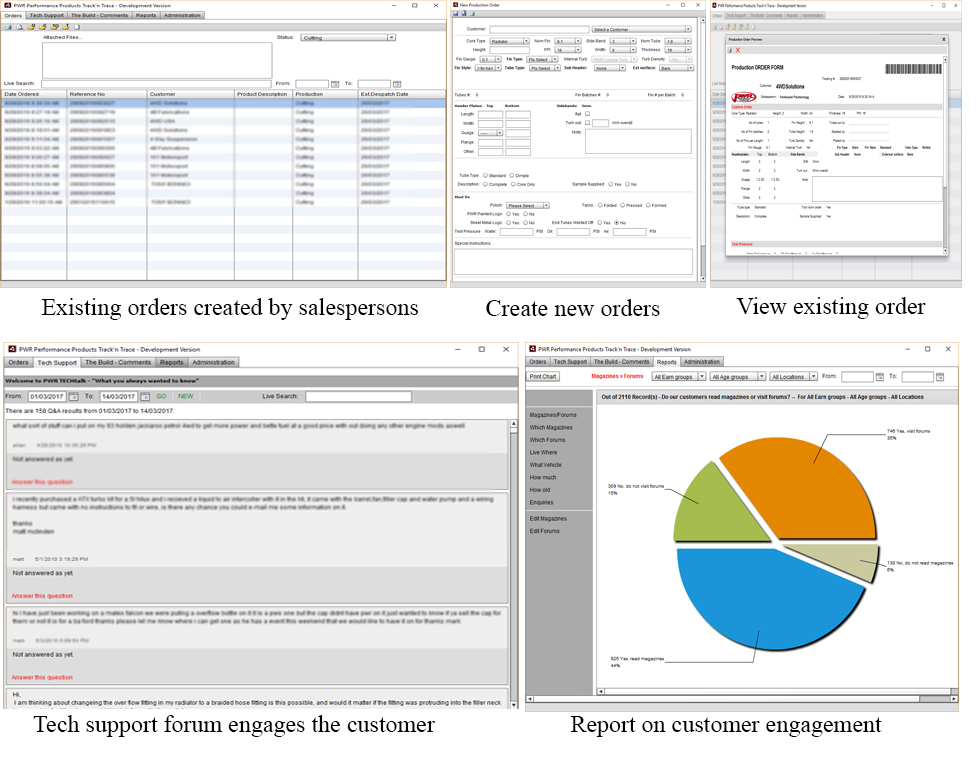Open The Build - Comments tab in Orders window
980x770 pixels.
point(99,15)
